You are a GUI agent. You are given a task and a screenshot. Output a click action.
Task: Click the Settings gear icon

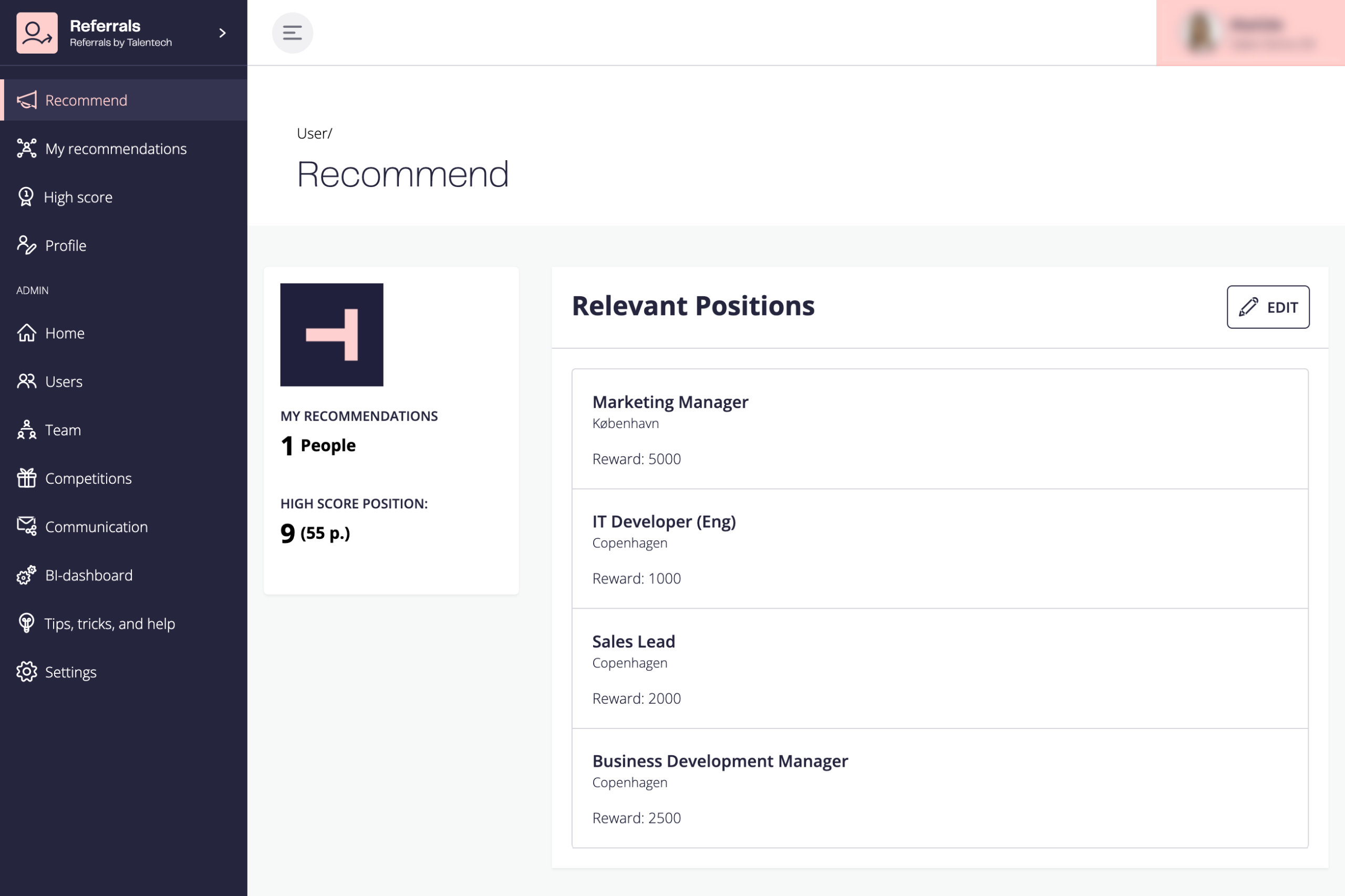(26, 672)
